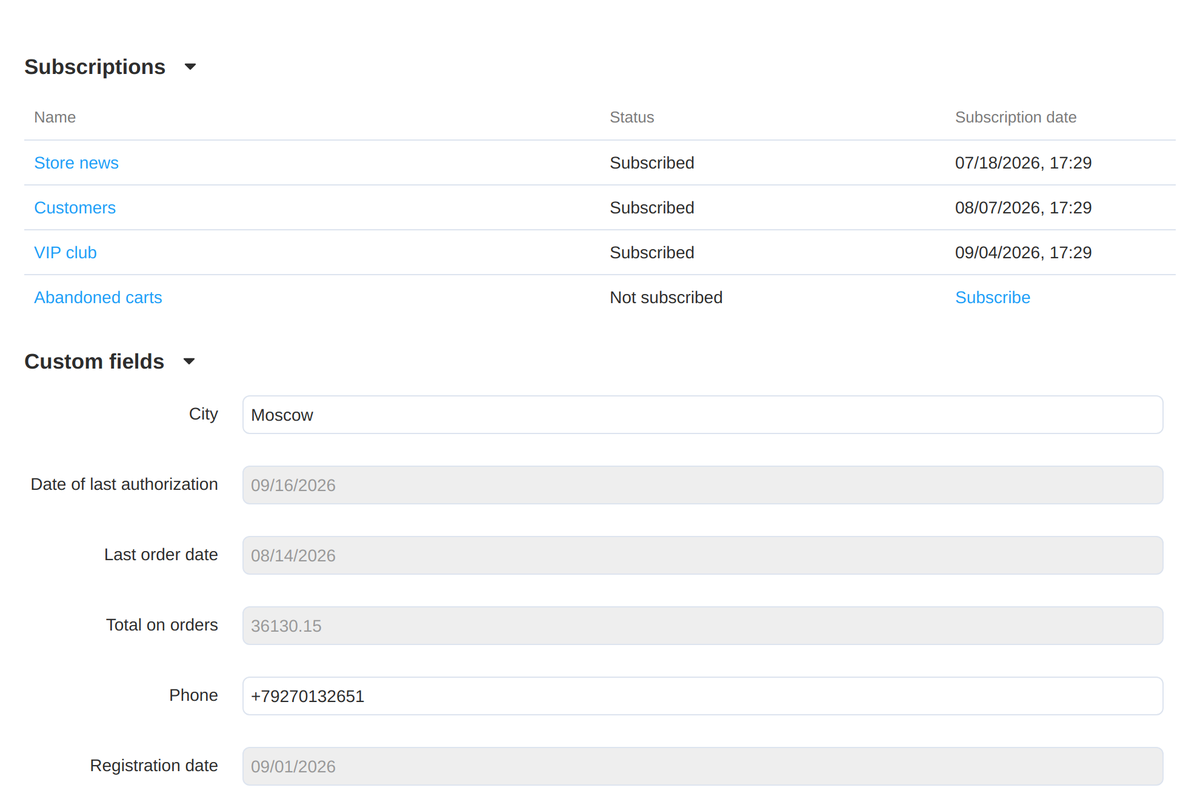1200x796 pixels.
Task: Click the Last order date label
Action: (x=161, y=555)
